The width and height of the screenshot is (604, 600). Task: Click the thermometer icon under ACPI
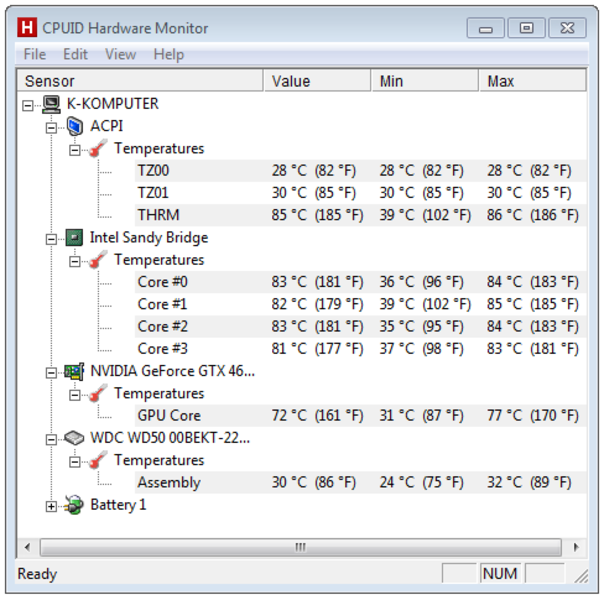click(98, 149)
